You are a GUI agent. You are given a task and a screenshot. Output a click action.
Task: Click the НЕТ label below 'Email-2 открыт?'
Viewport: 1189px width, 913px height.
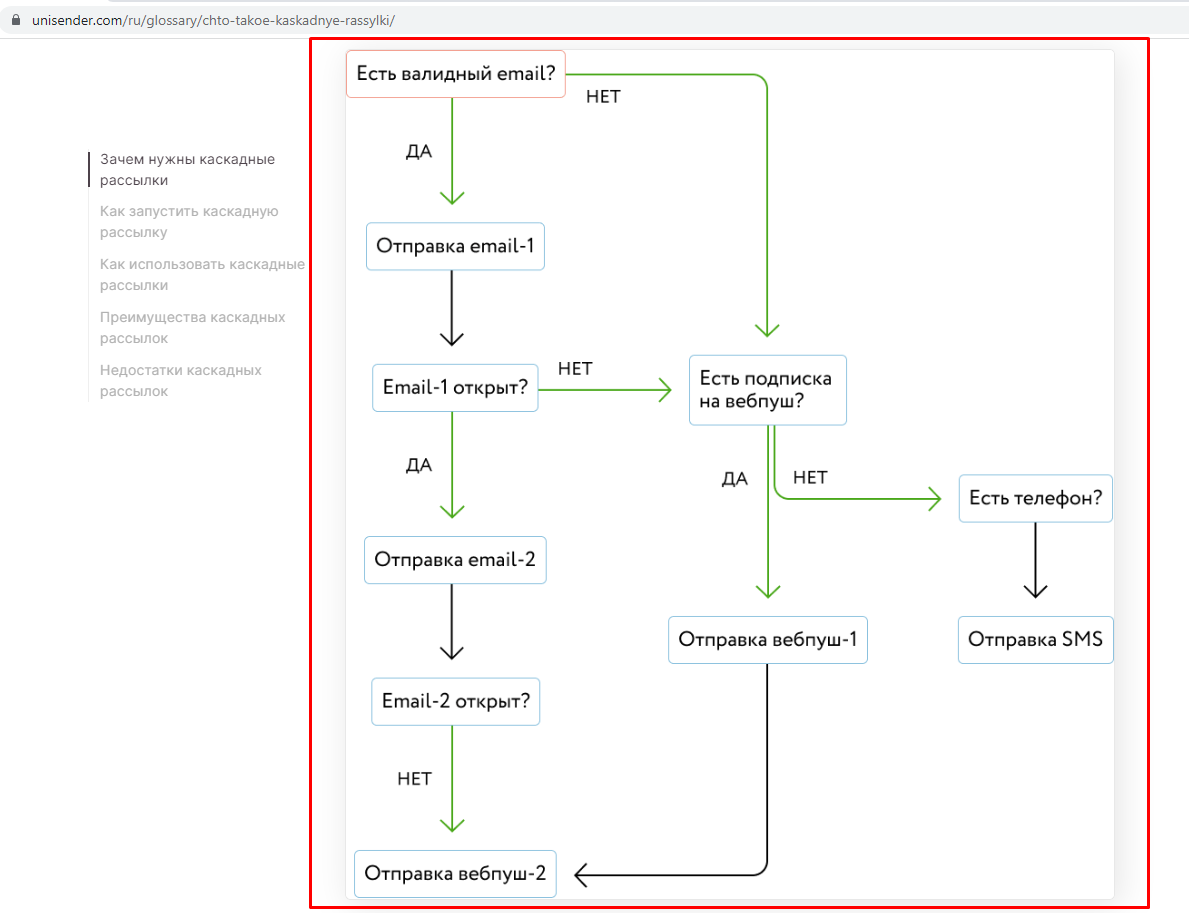(414, 780)
